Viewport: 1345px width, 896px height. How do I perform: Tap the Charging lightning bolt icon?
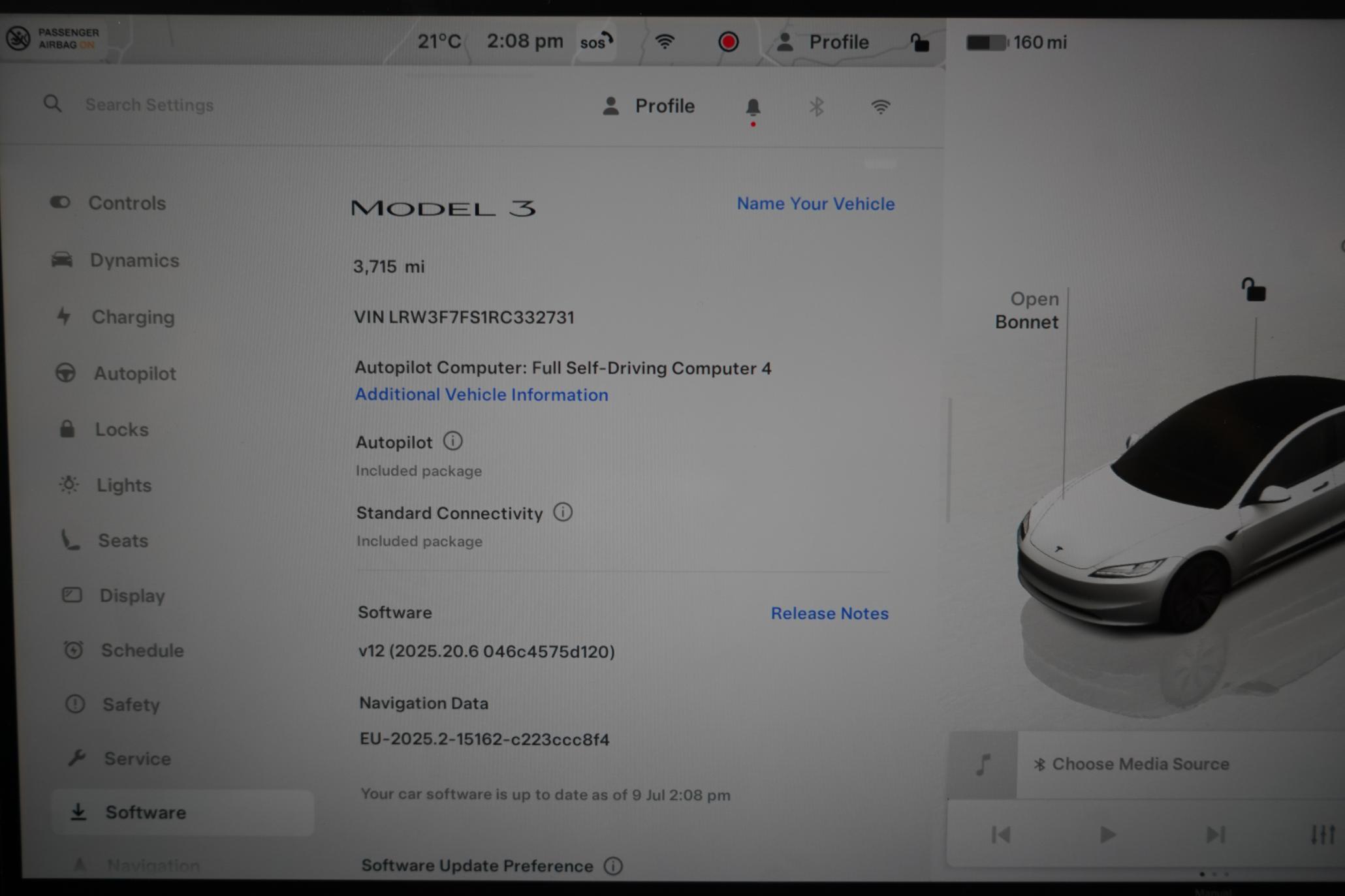63,317
